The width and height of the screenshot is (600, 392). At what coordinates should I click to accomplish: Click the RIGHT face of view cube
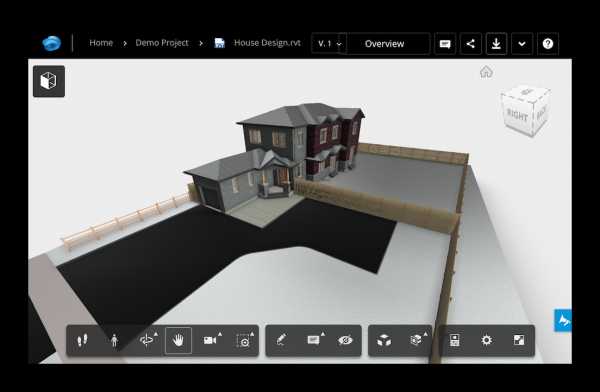point(517,114)
